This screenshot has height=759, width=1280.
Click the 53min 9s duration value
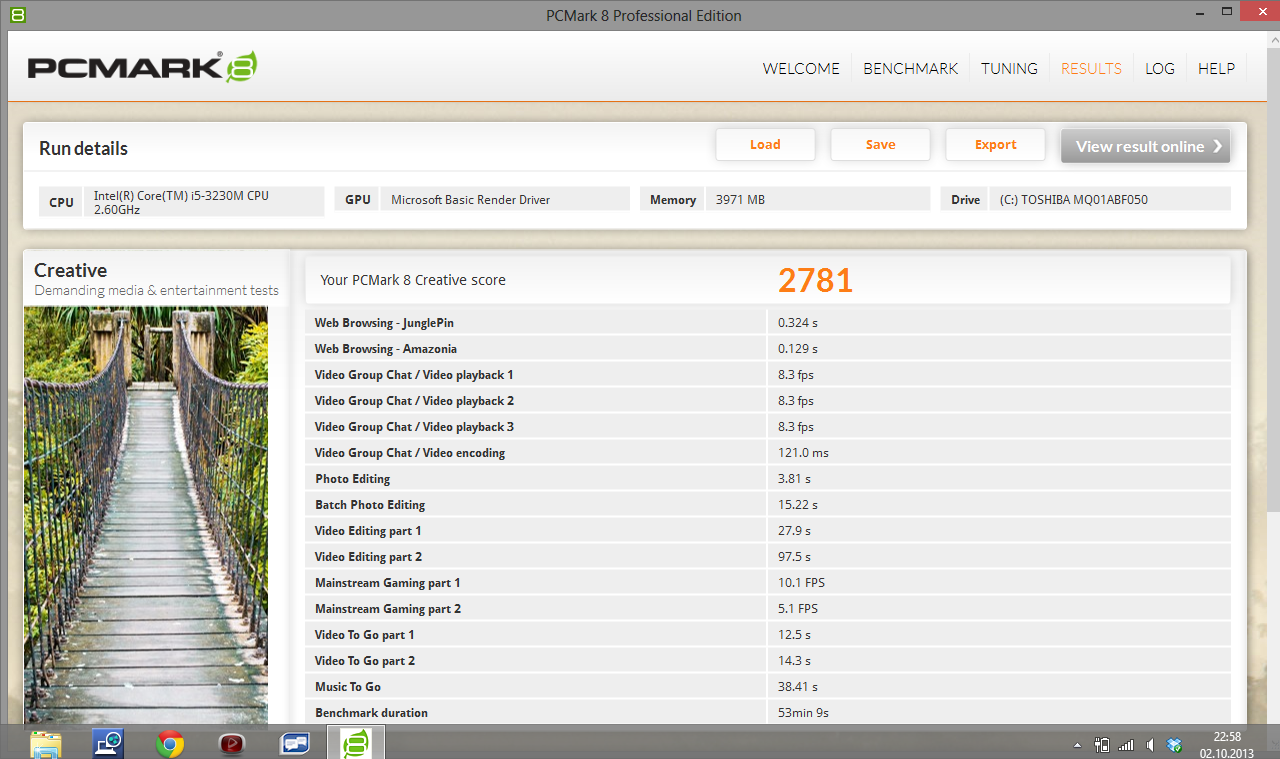point(803,713)
